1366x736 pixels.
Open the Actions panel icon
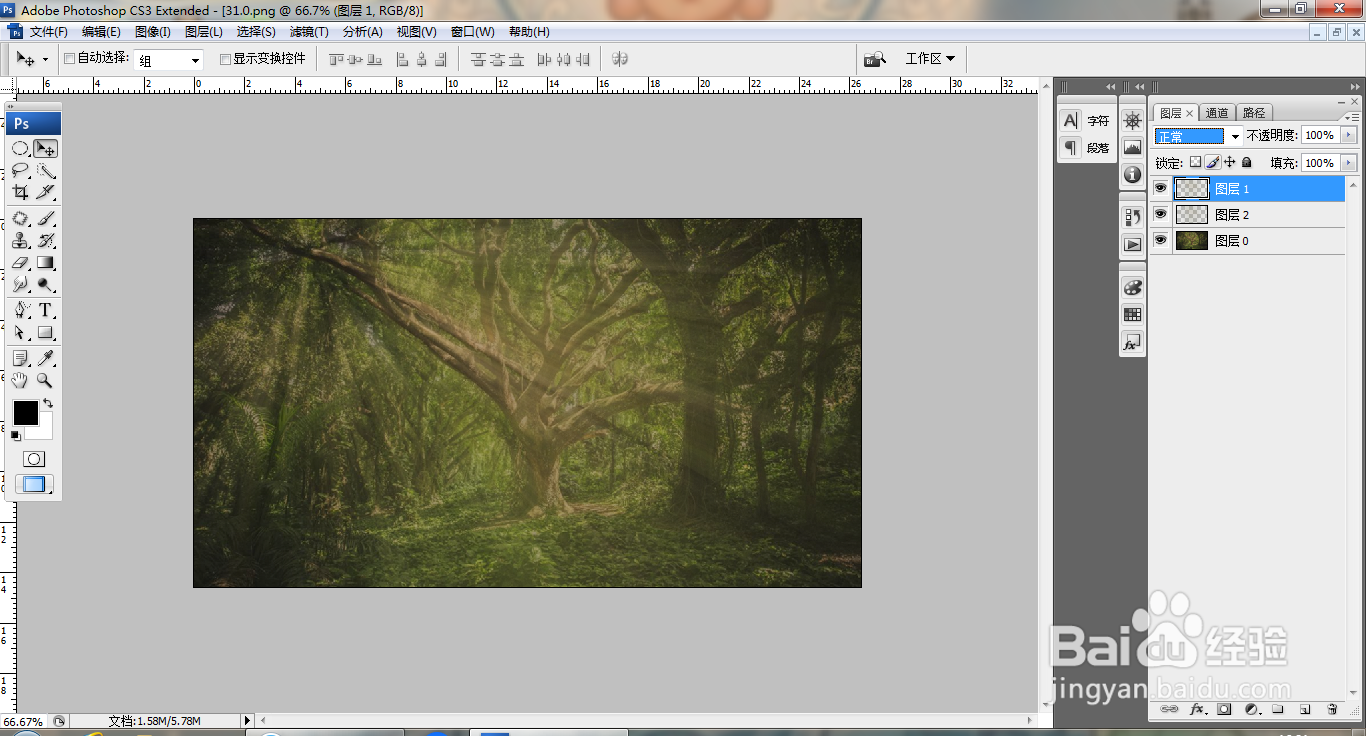1132,243
